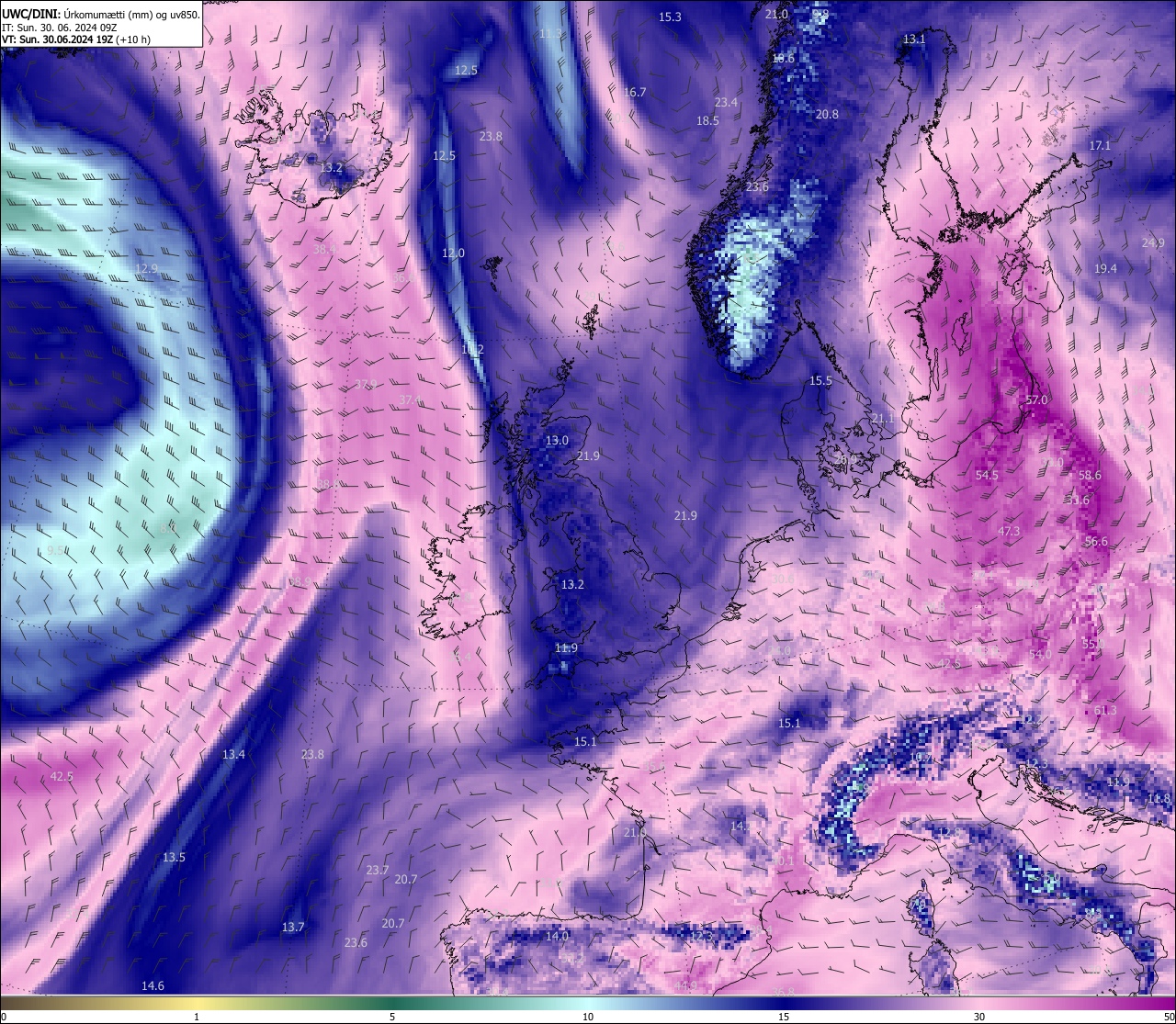Click the 50 tick on the color scale
Image resolution: width=1176 pixels, height=1024 pixels.
(1169, 1017)
